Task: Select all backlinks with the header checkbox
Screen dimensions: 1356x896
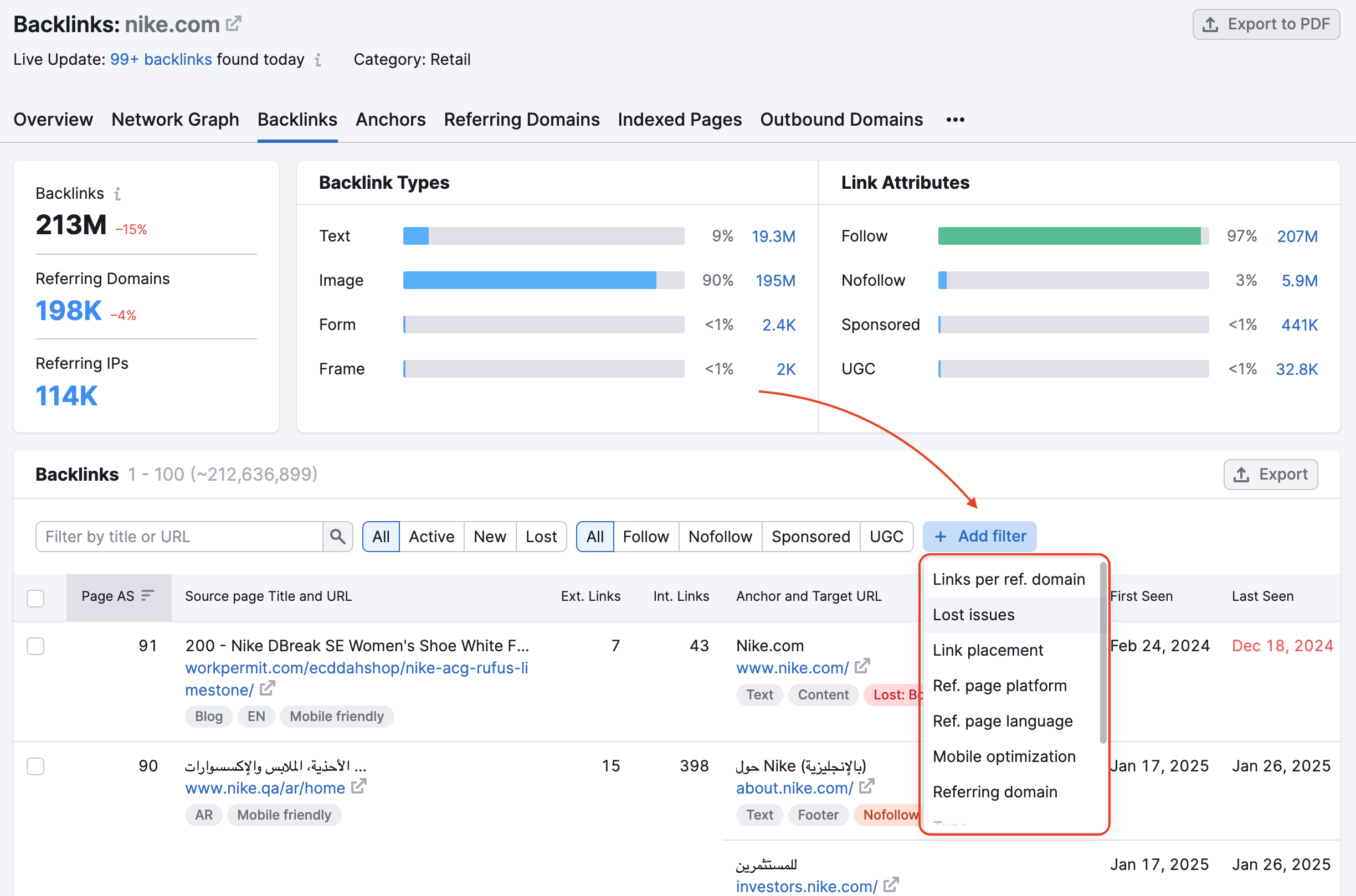Action: tap(35, 598)
